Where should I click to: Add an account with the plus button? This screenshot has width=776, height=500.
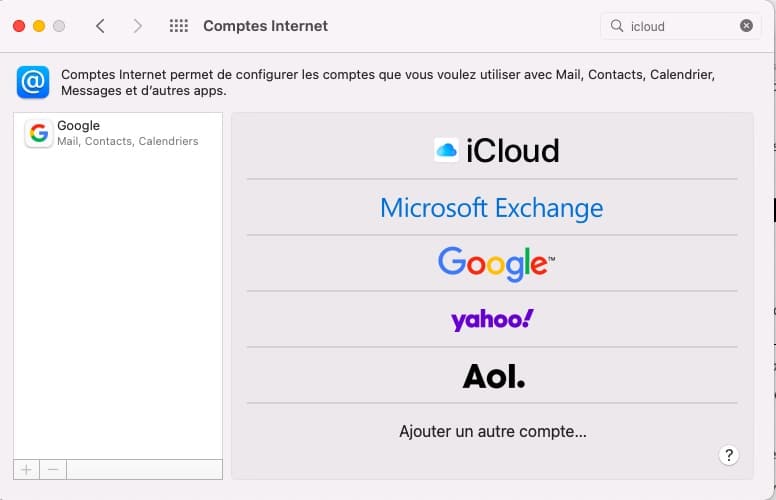[x=27, y=469]
